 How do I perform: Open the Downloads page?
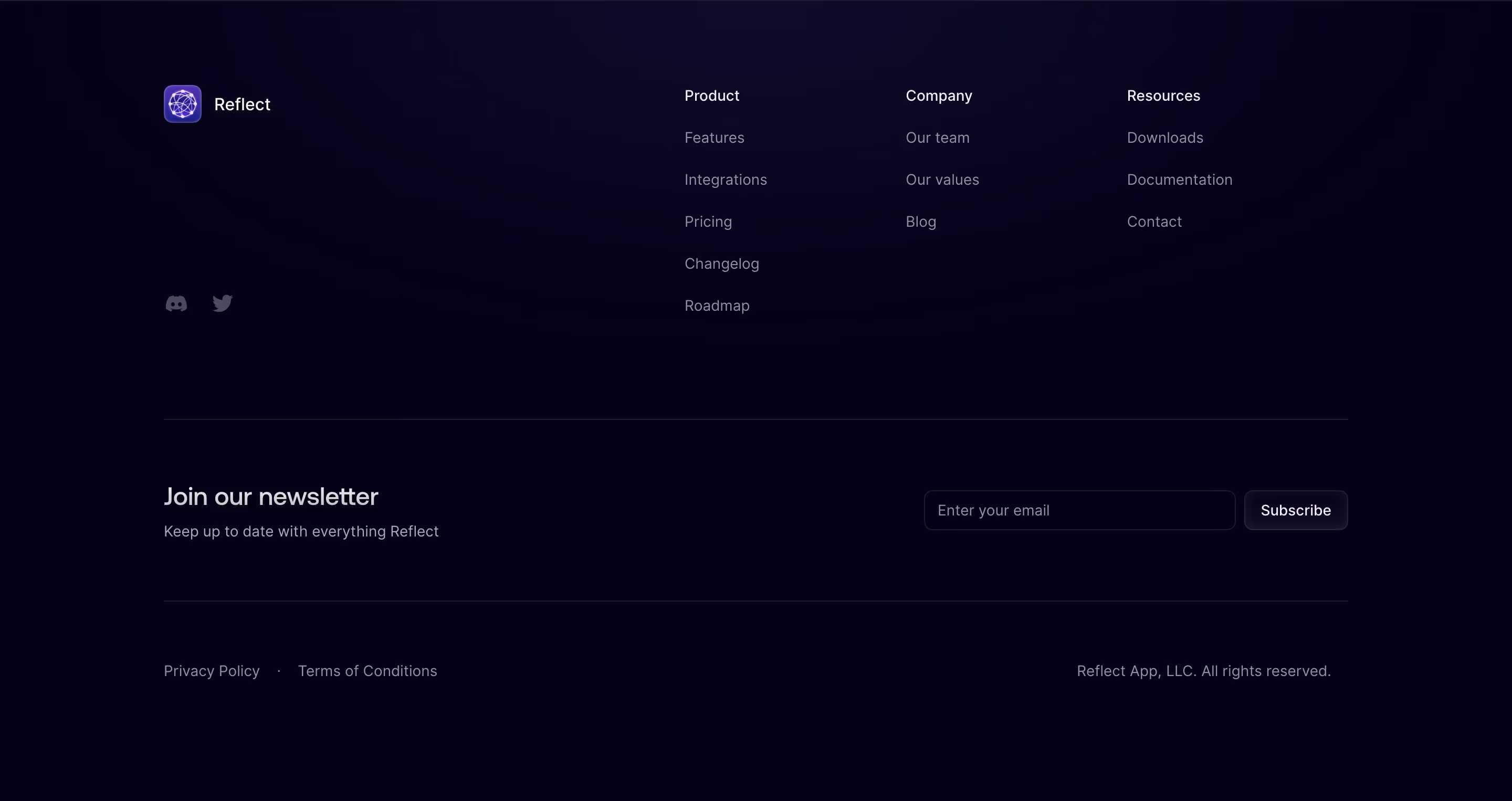pos(1164,138)
